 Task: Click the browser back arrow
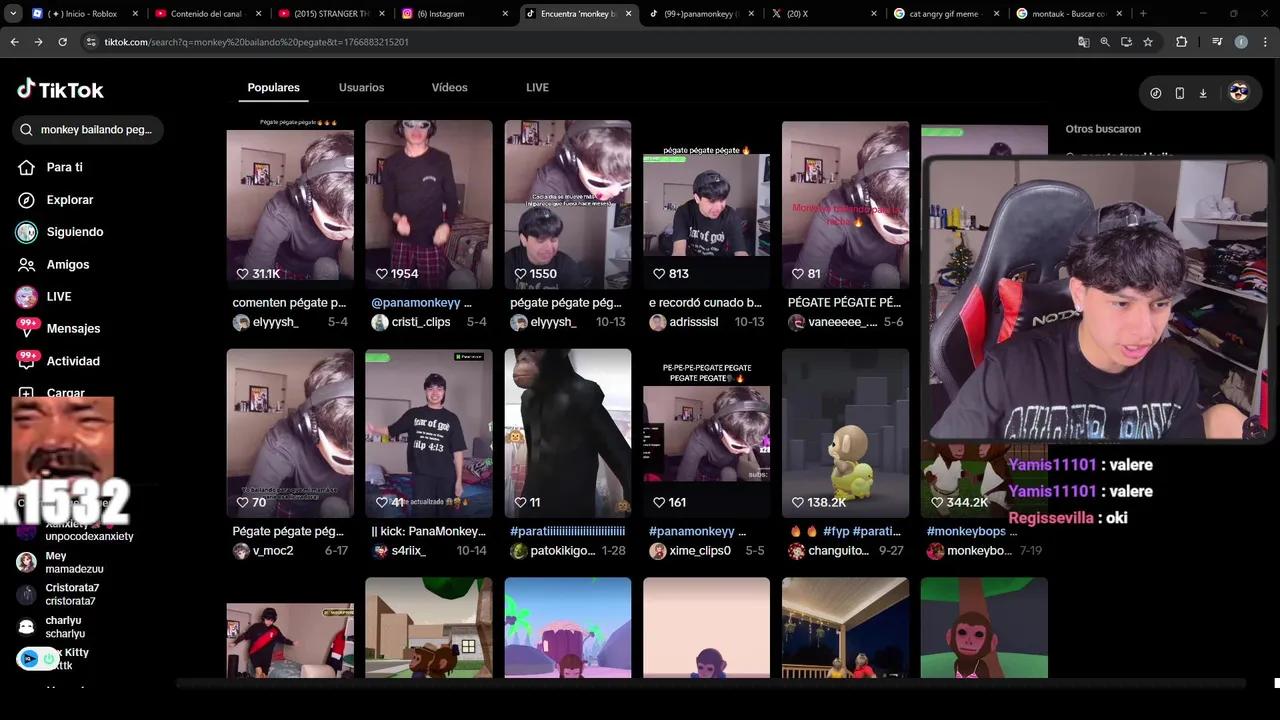click(x=14, y=42)
